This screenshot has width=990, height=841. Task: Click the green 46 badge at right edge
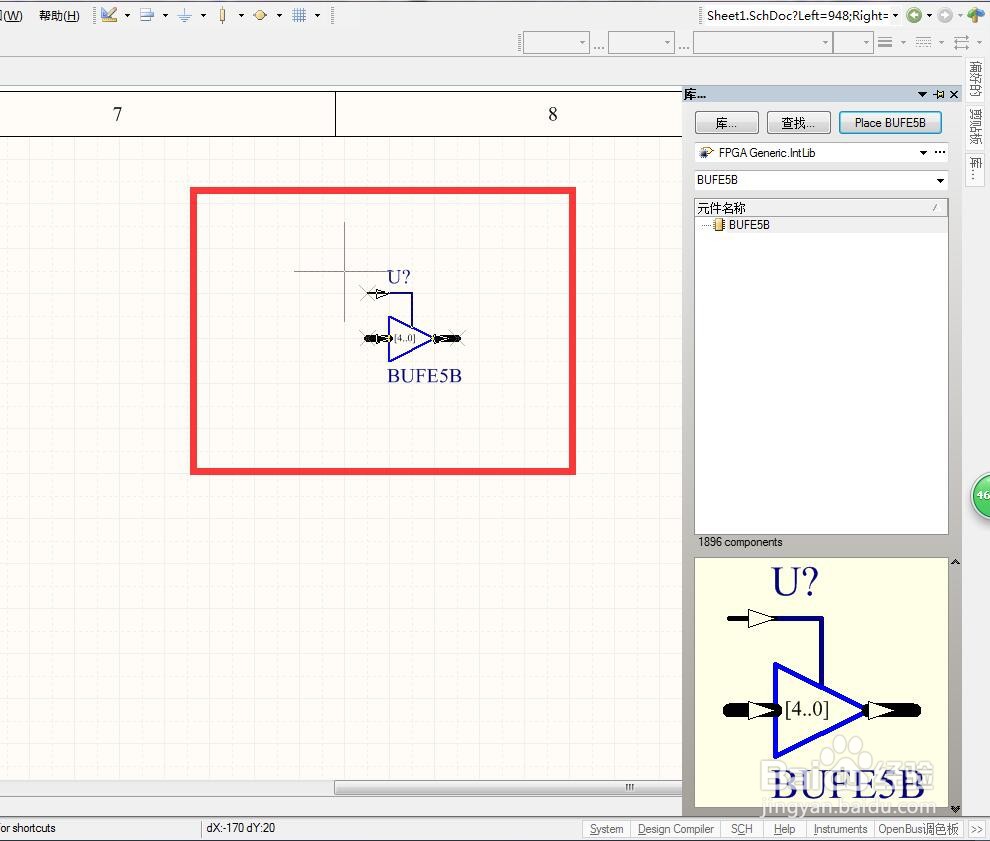(x=981, y=495)
